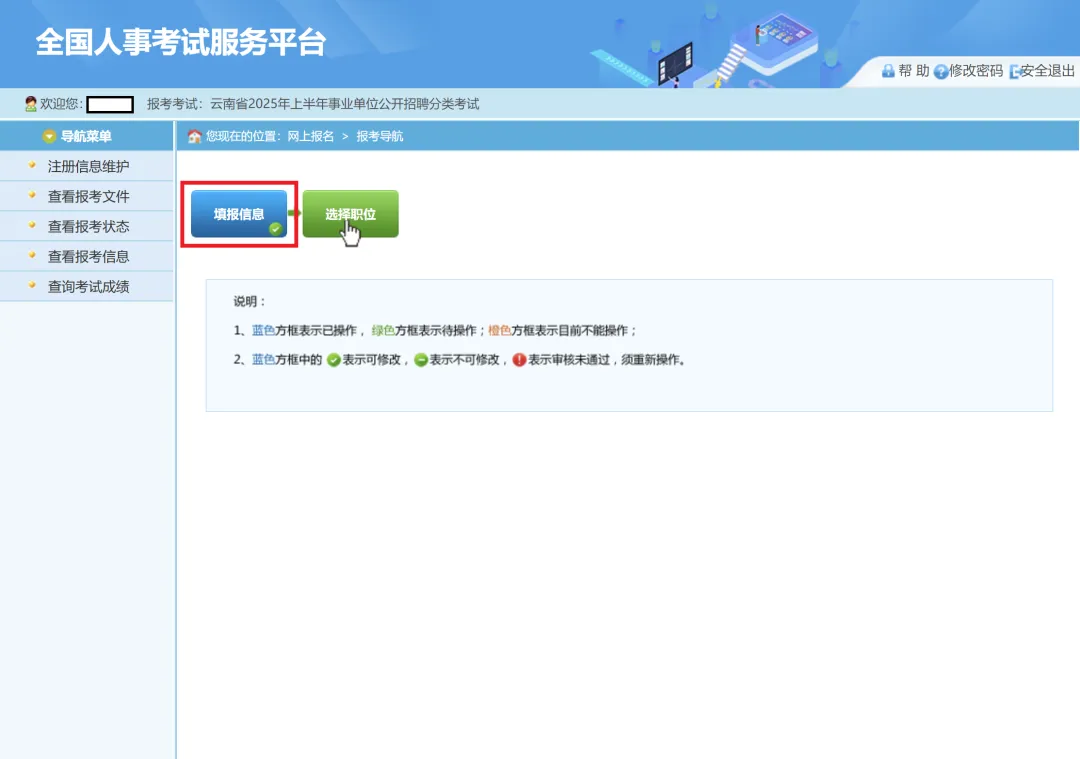
Task: Click the gray 不可修改 indicator in instructions
Action: point(422,358)
